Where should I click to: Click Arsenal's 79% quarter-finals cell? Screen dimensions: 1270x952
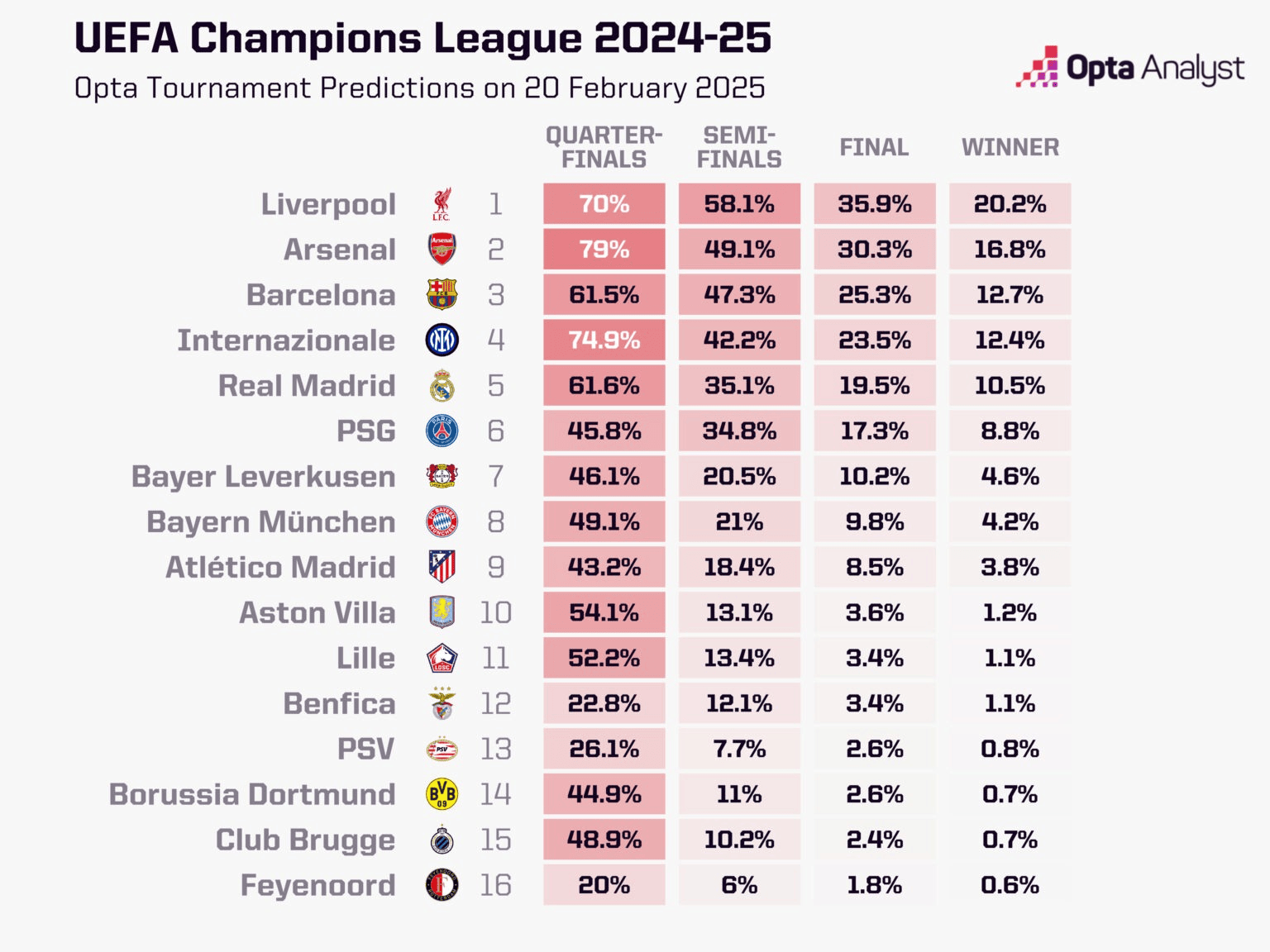coord(604,249)
